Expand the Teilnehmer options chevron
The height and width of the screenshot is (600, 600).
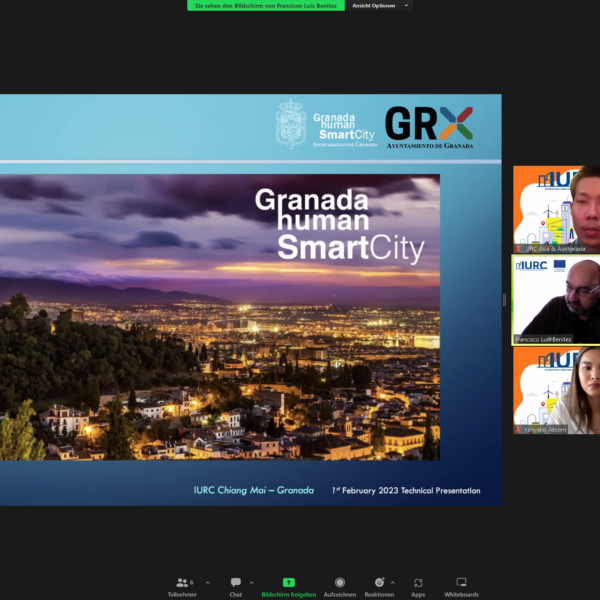(x=208, y=583)
